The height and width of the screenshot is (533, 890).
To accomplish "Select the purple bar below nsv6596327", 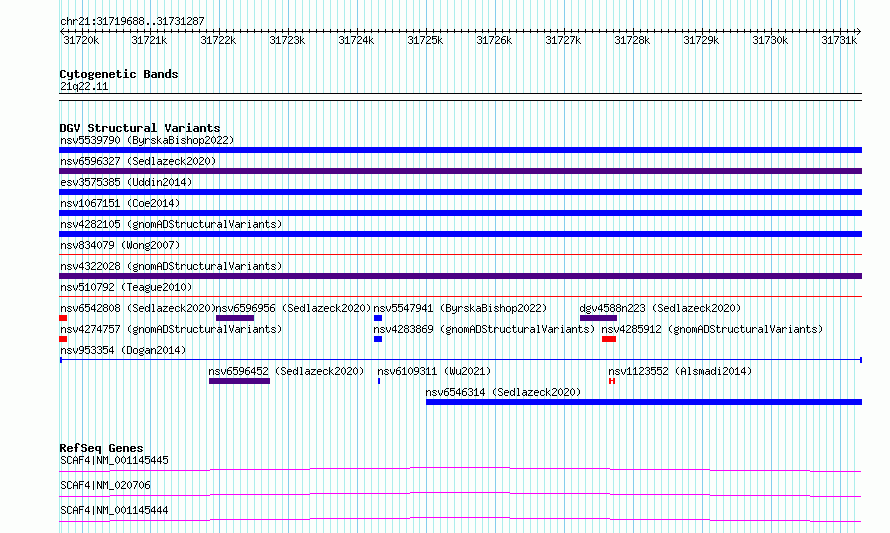I will point(460,171).
